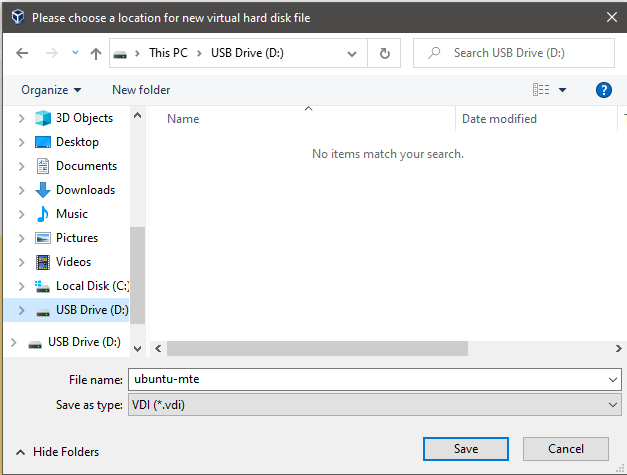Collapse folders with Hide Folders
This screenshot has width=627, height=475.
point(58,452)
